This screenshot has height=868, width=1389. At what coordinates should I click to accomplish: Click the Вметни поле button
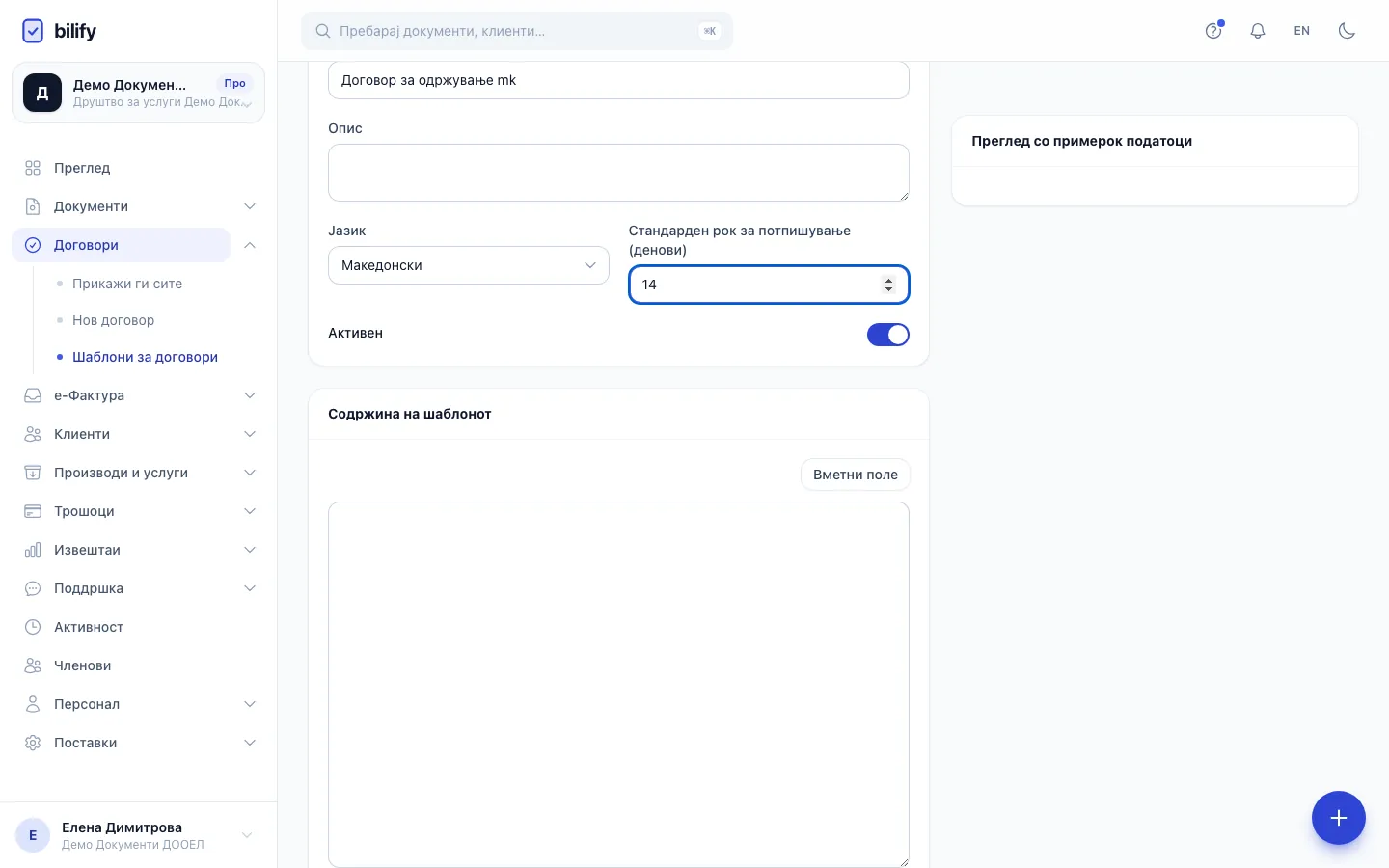click(x=856, y=475)
